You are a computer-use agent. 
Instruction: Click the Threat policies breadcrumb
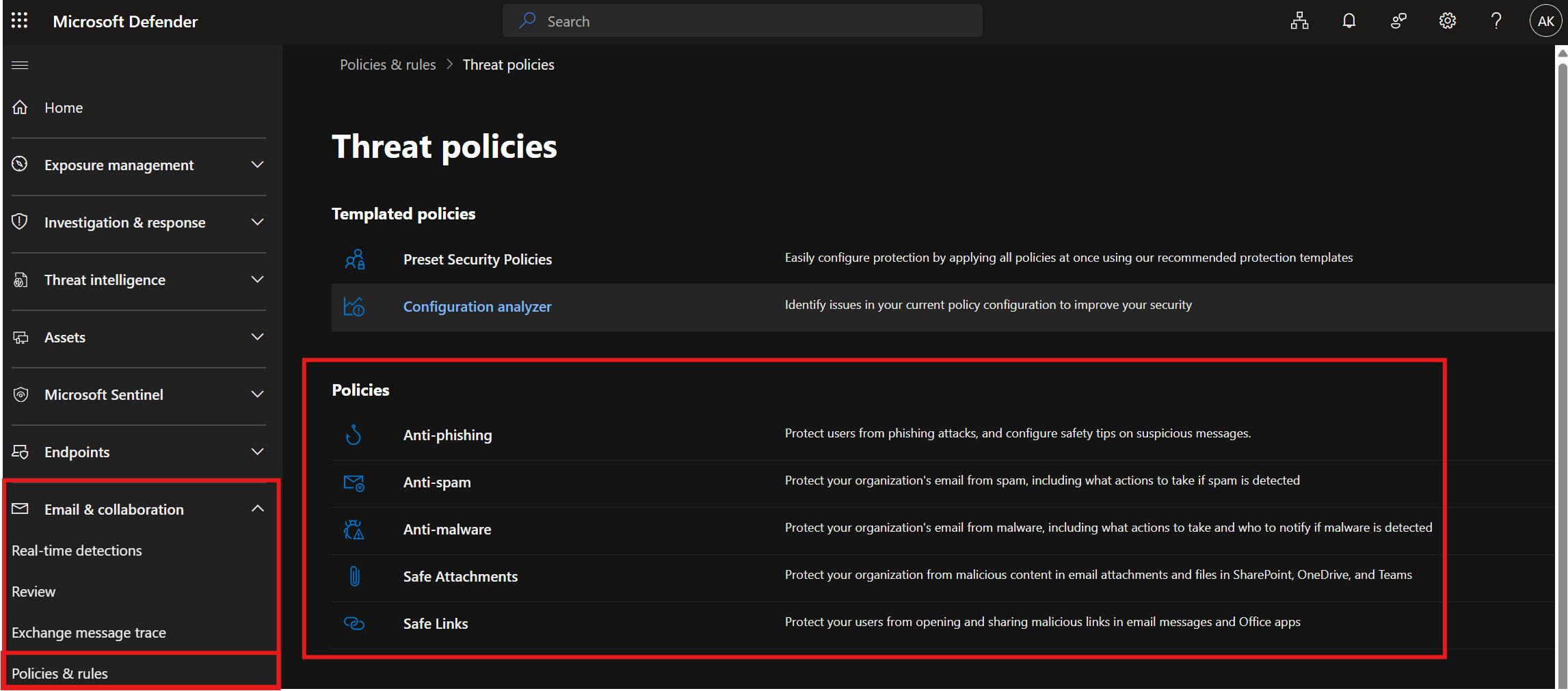[508, 65]
